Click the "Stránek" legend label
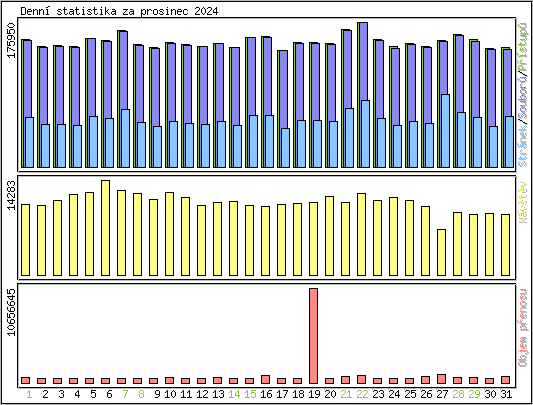The image size is (533, 405). (523, 147)
